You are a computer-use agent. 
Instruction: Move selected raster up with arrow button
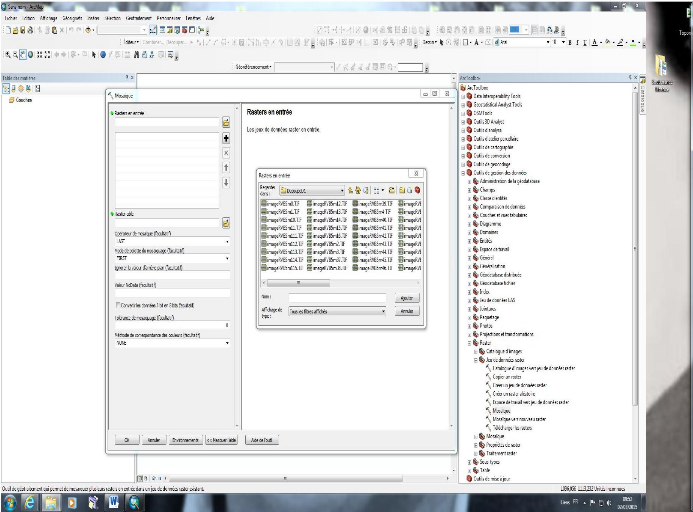point(226,167)
